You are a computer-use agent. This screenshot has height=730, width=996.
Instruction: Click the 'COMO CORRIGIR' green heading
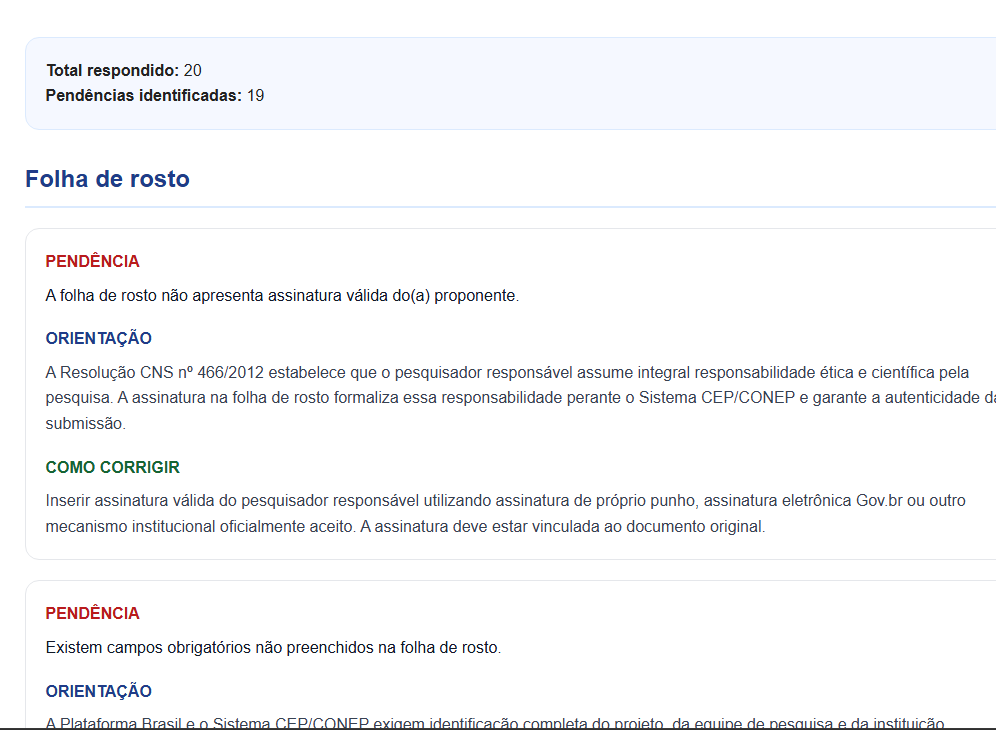pyautogui.click(x=112, y=467)
